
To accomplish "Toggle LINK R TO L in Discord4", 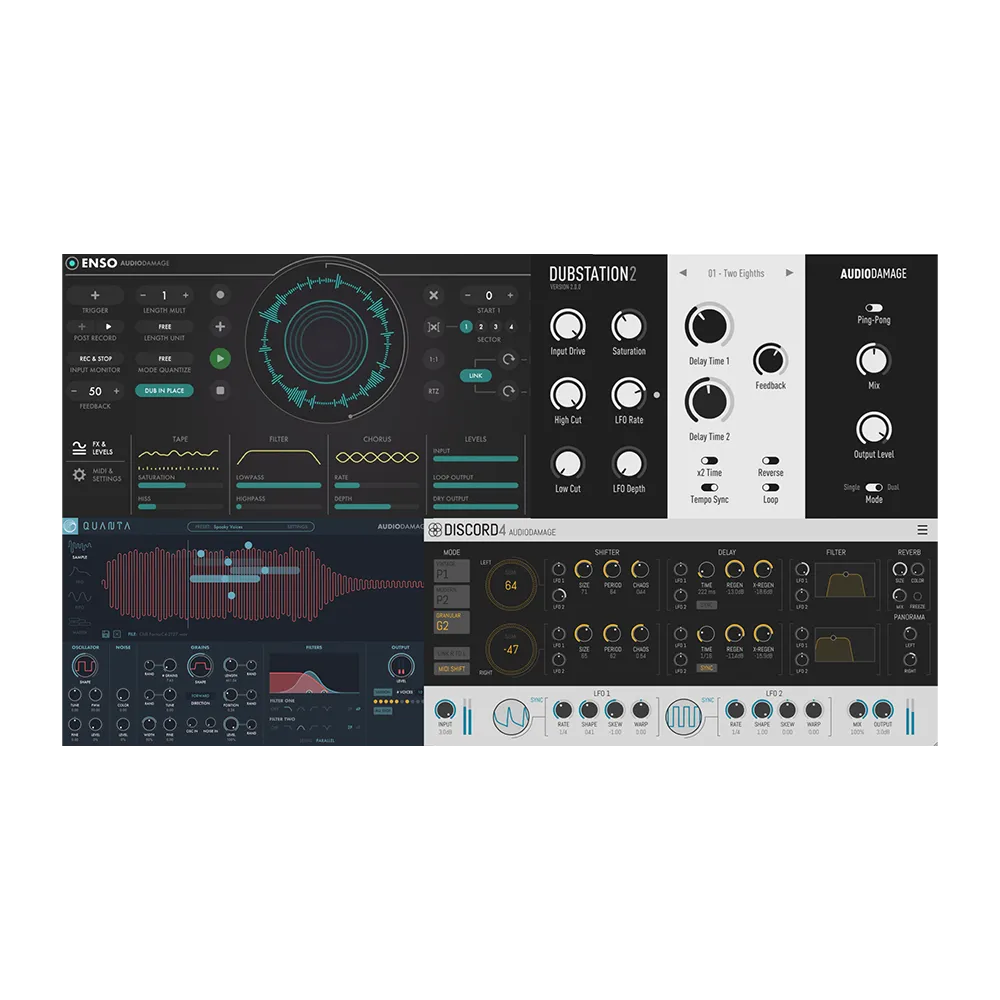I will (x=452, y=653).
